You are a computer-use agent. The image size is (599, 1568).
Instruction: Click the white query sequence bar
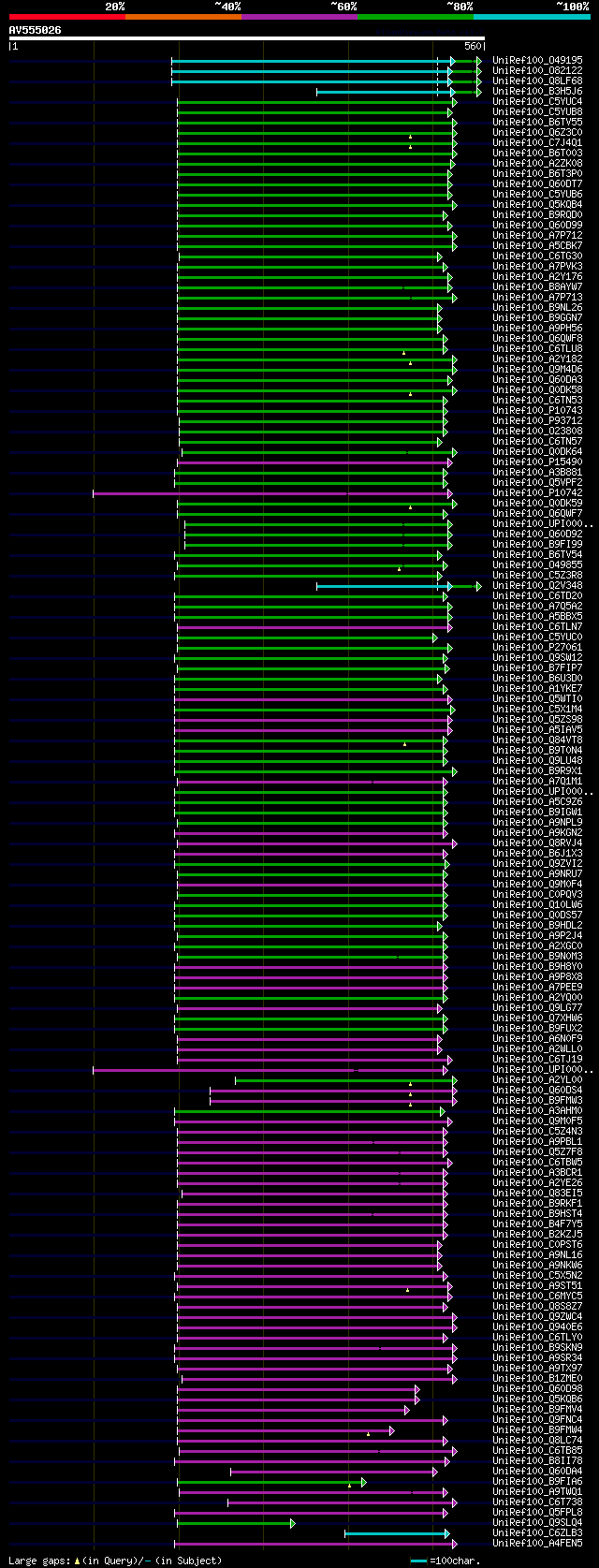coord(247,38)
